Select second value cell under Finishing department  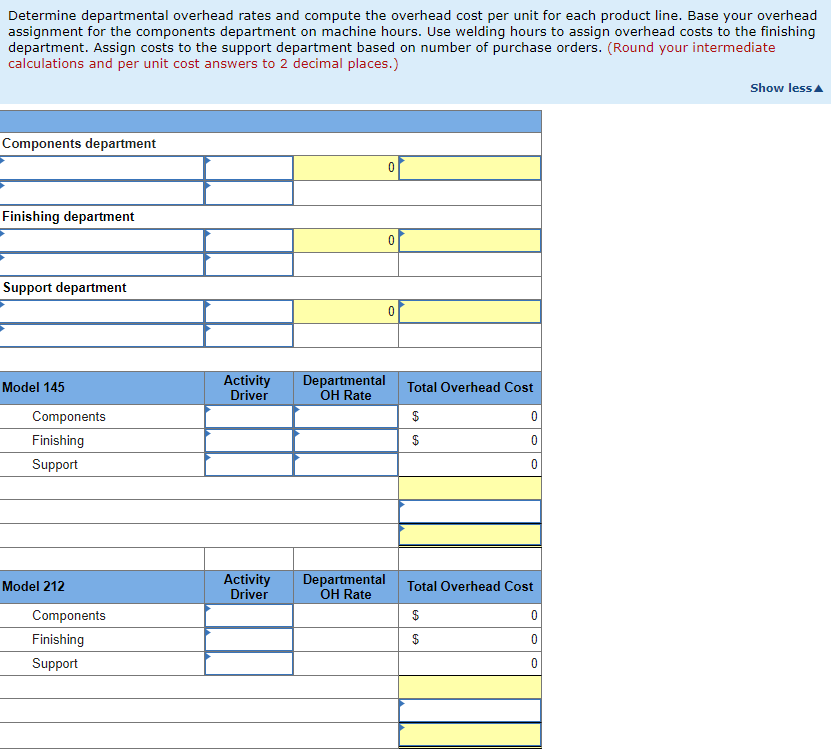[x=249, y=264]
